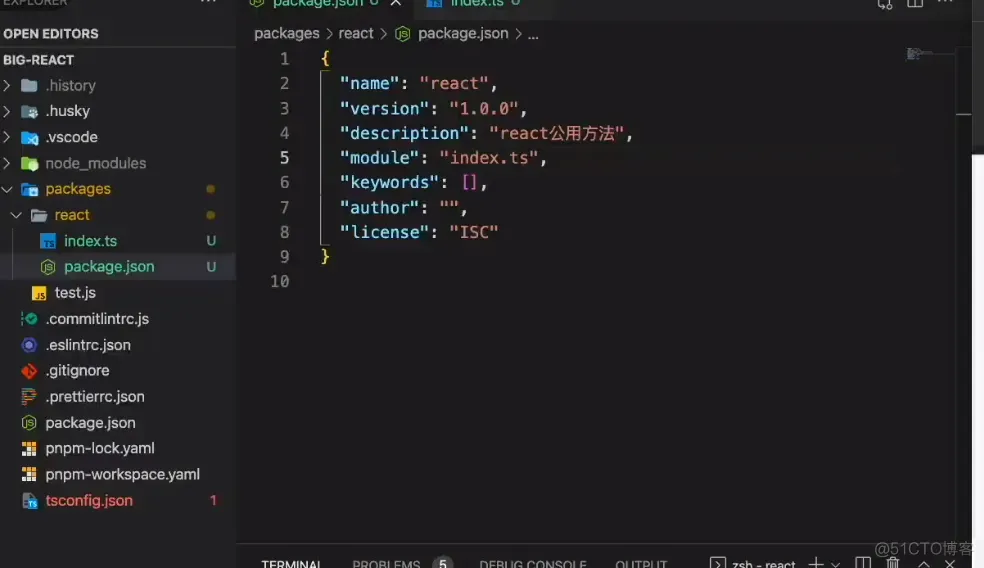The height and width of the screenshot is (568, 984).
Task: Kill terminal with the trash icon
Action: coord(893,562)
